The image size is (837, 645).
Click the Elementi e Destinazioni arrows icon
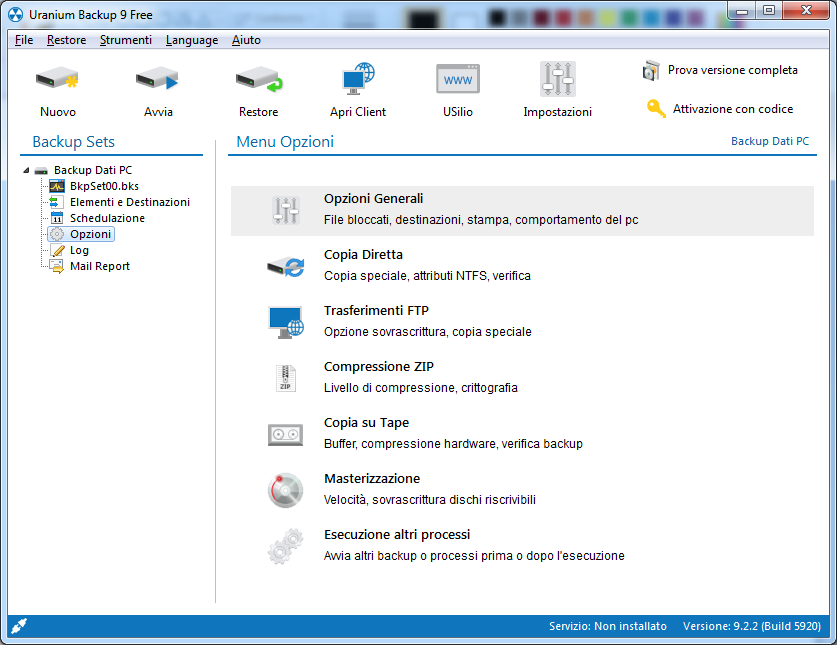tap(56, 202)
